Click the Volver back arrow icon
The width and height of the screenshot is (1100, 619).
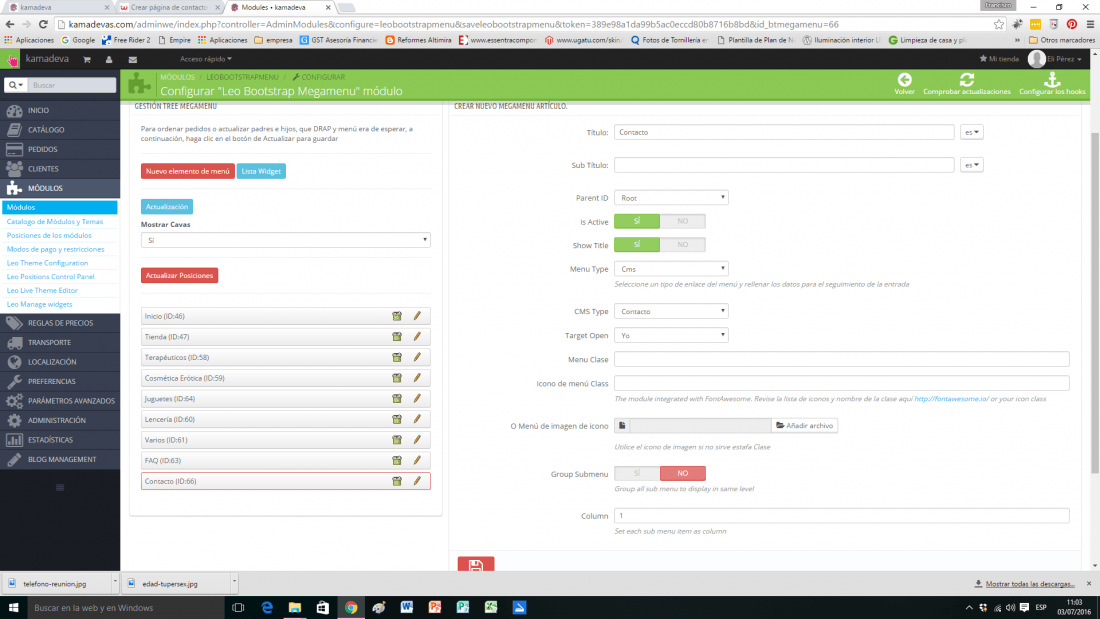pyautogui.click(x=904, y=79)
